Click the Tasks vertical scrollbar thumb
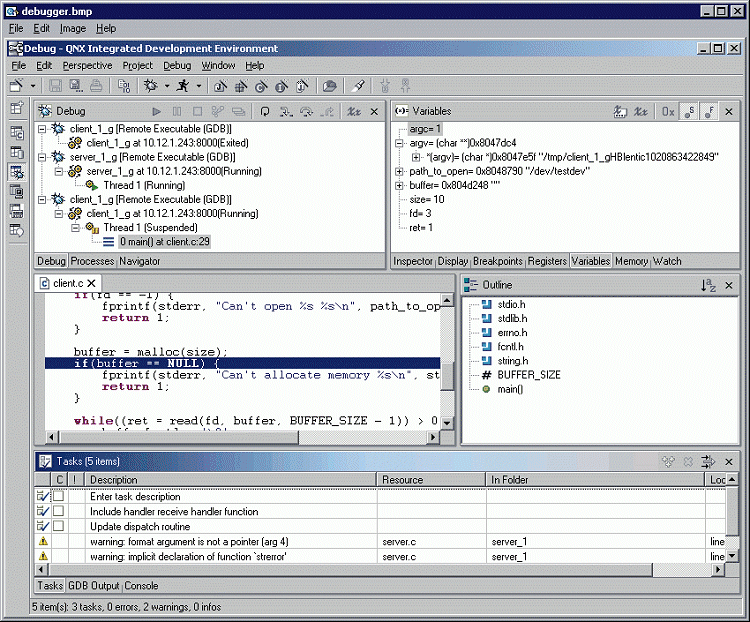Screen dimensions: 750x622 (x=732, y=510)
